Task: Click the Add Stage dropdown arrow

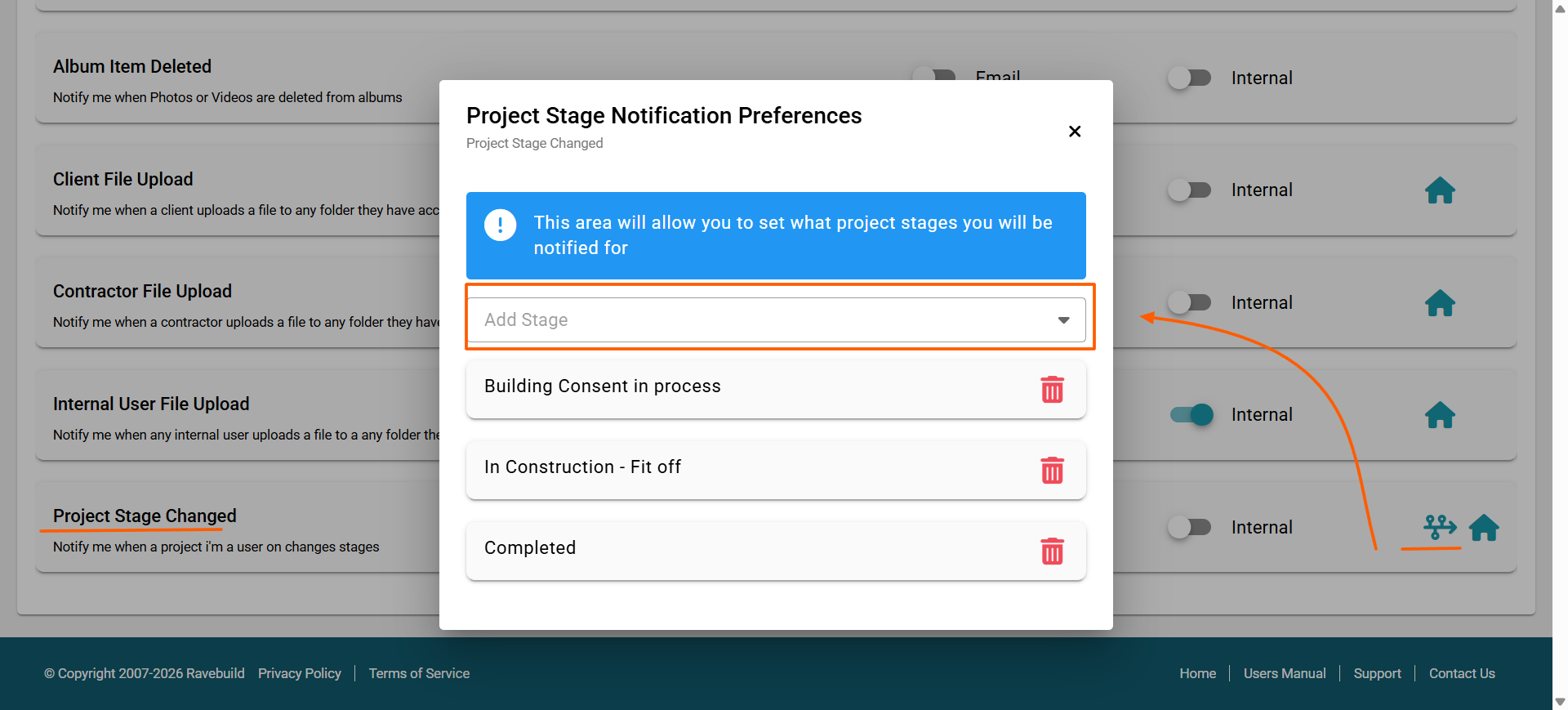Action: pos(1063,320)
